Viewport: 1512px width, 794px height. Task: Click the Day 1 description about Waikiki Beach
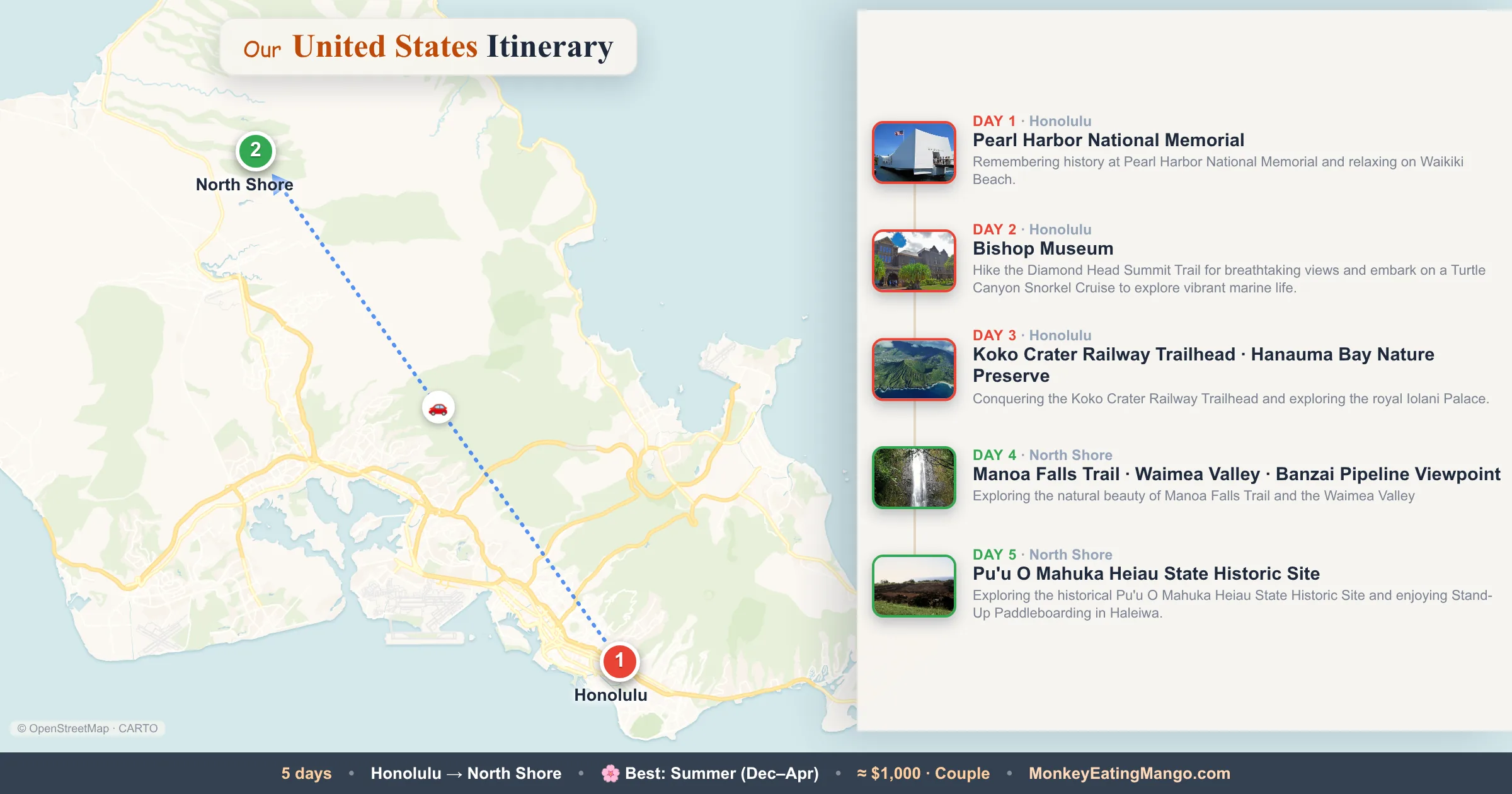click(x=1218, y=170)
